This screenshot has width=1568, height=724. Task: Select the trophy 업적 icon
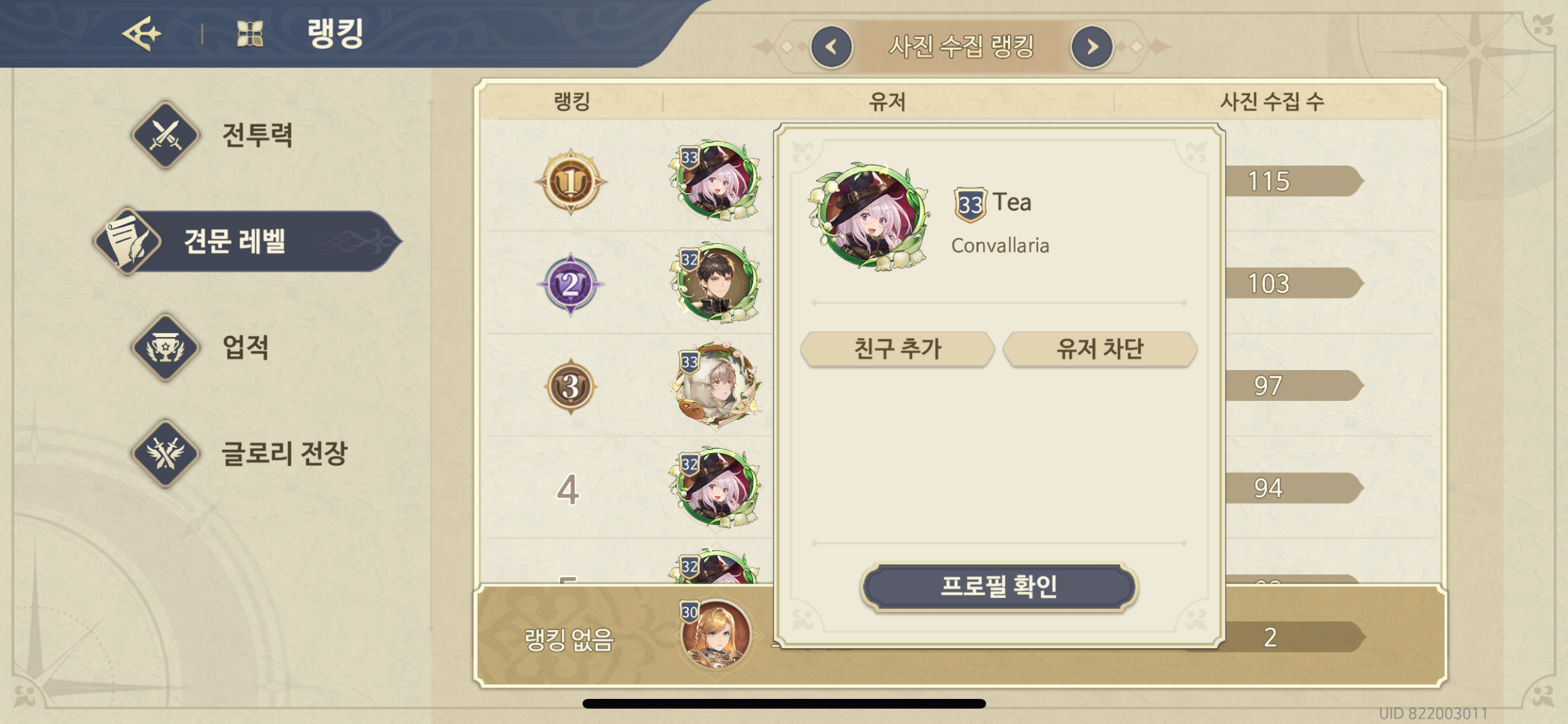coord(165,348)
